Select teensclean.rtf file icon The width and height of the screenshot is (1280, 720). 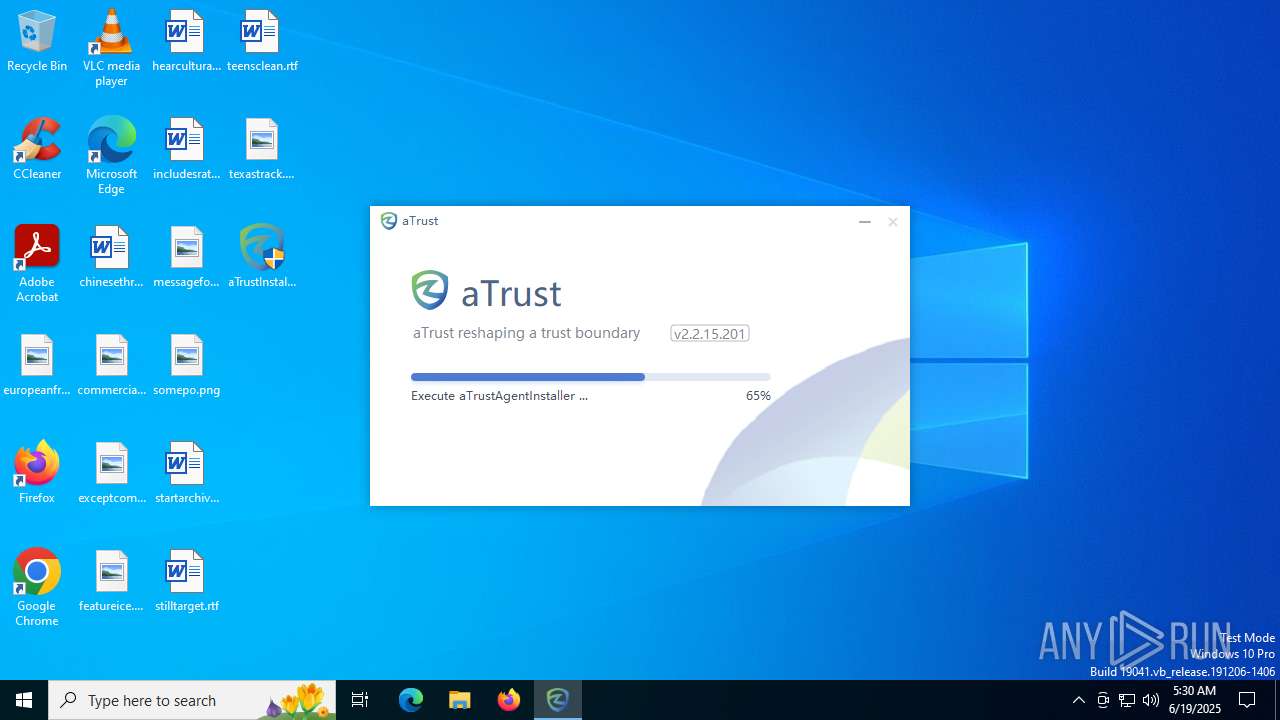click(262, 42)
